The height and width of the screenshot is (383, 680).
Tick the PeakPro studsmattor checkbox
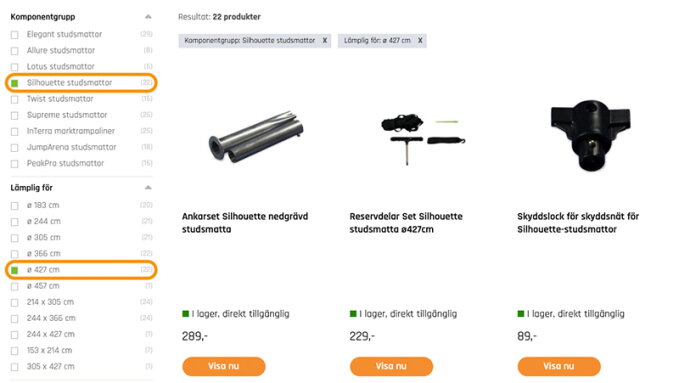15,164
